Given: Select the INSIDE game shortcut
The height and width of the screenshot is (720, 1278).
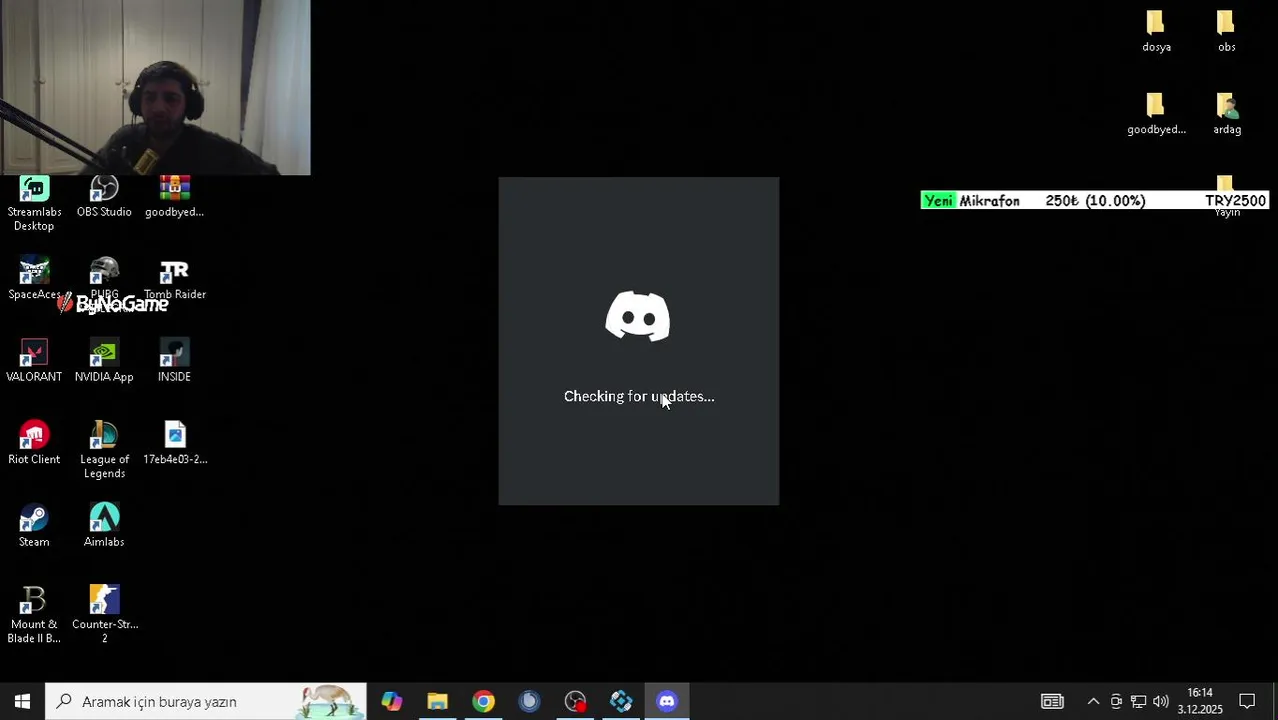Looking at the screenshot, I should [x=174, y=362].
